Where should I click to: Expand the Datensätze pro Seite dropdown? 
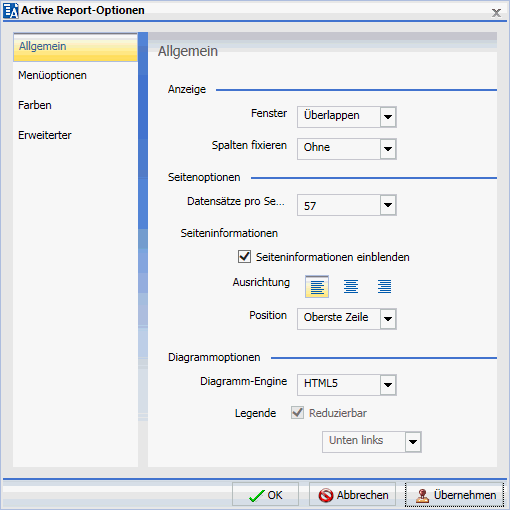(x=388, y=205)
